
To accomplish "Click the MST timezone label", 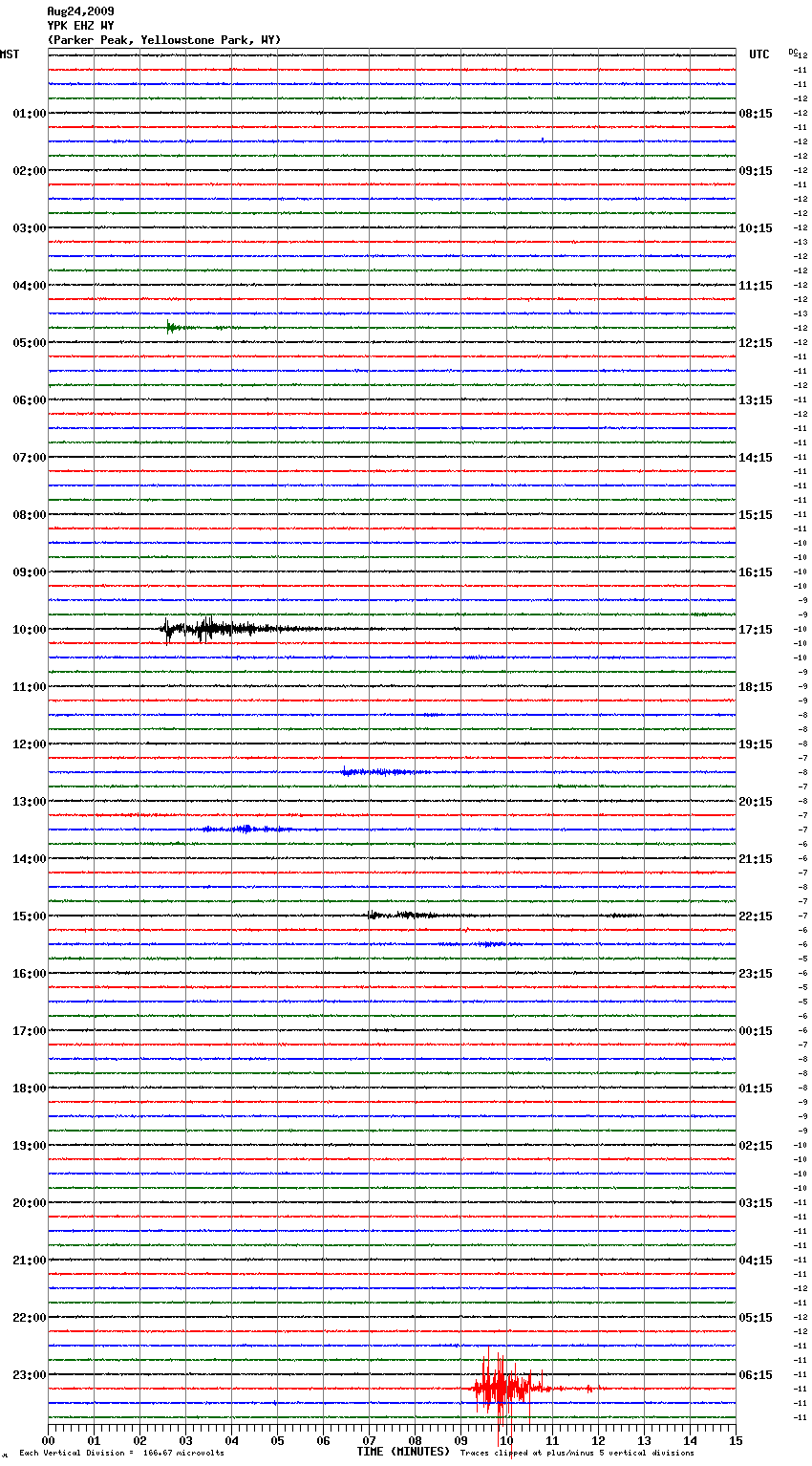I will pyautogui.click(x=10, y=54).
